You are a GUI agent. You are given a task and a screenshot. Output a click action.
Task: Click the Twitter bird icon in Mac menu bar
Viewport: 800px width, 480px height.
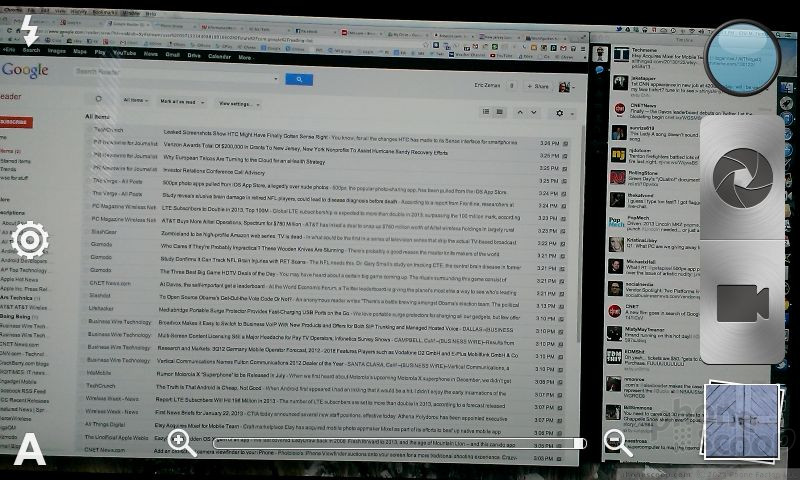(619, 30)
